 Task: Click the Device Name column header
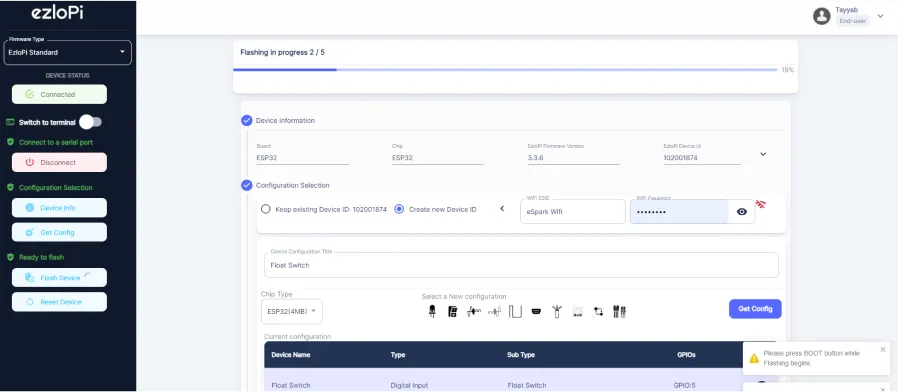click(290, 355)
